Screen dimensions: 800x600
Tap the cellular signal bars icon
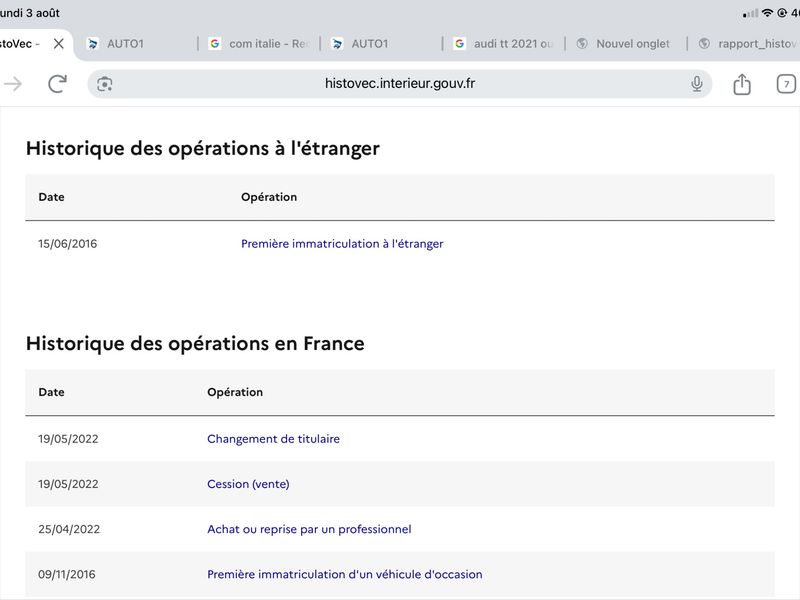pos(749,13)
